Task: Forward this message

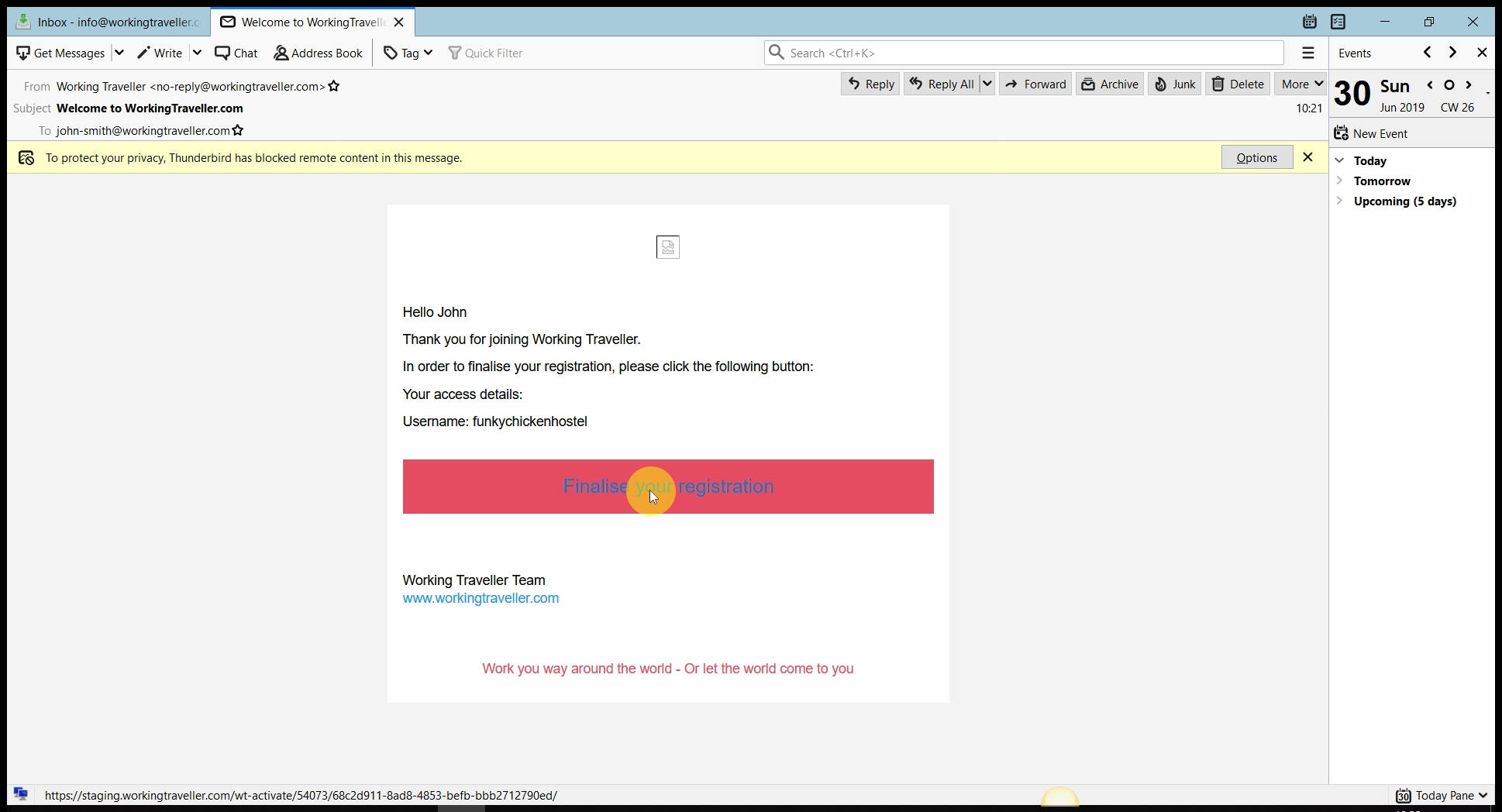Action: tap(1035, 84)
